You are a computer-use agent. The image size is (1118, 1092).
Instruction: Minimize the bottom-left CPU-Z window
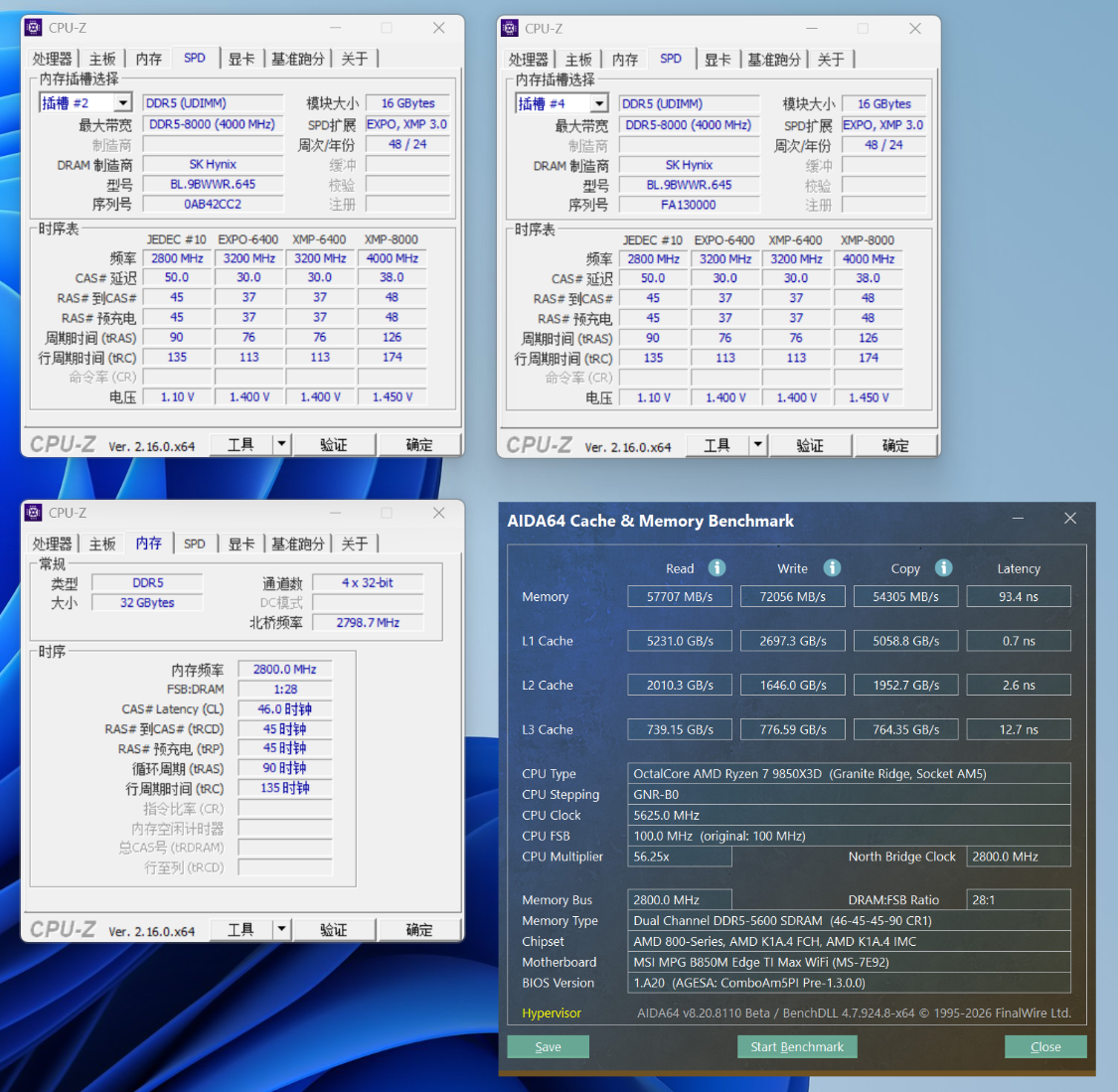point(336,513)
